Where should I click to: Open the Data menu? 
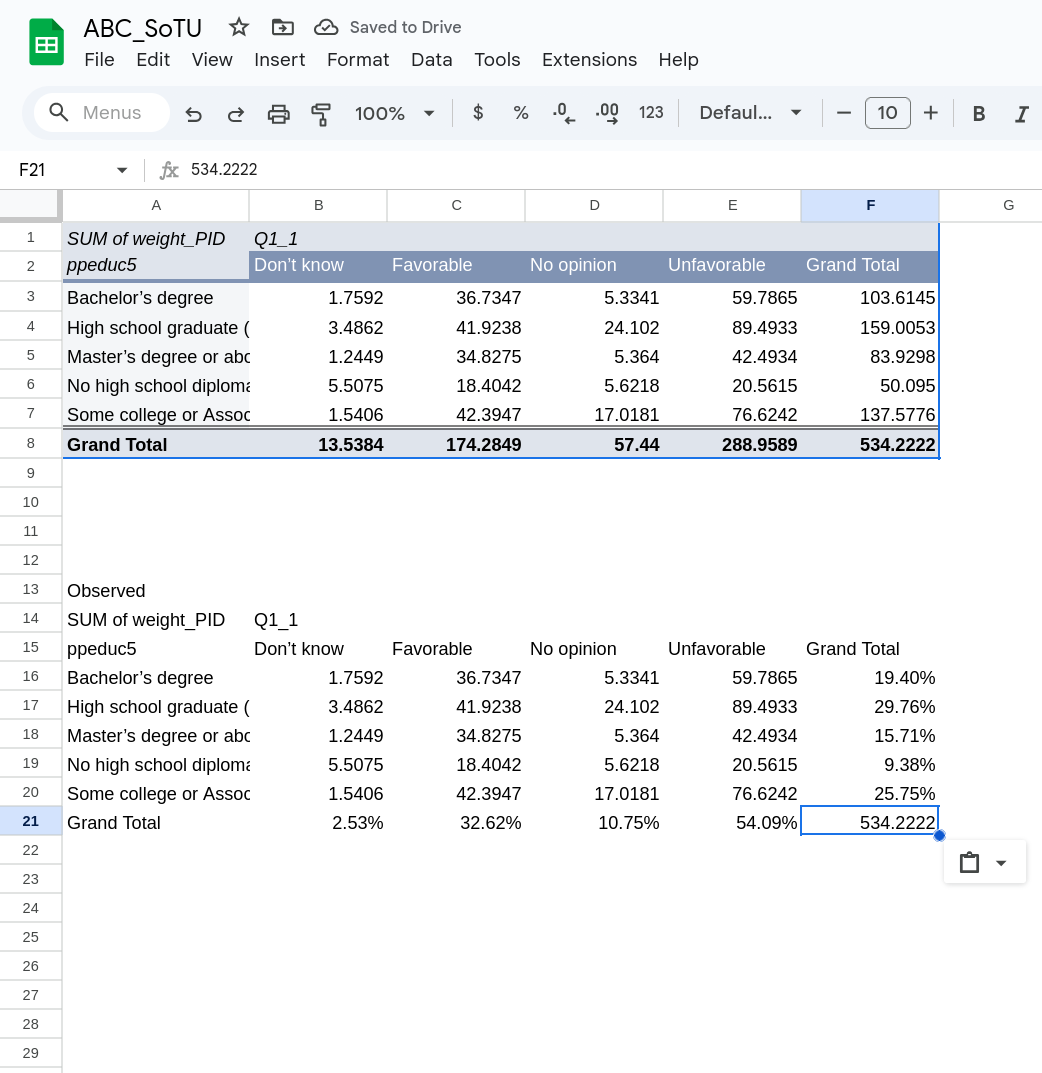point(431,60)
